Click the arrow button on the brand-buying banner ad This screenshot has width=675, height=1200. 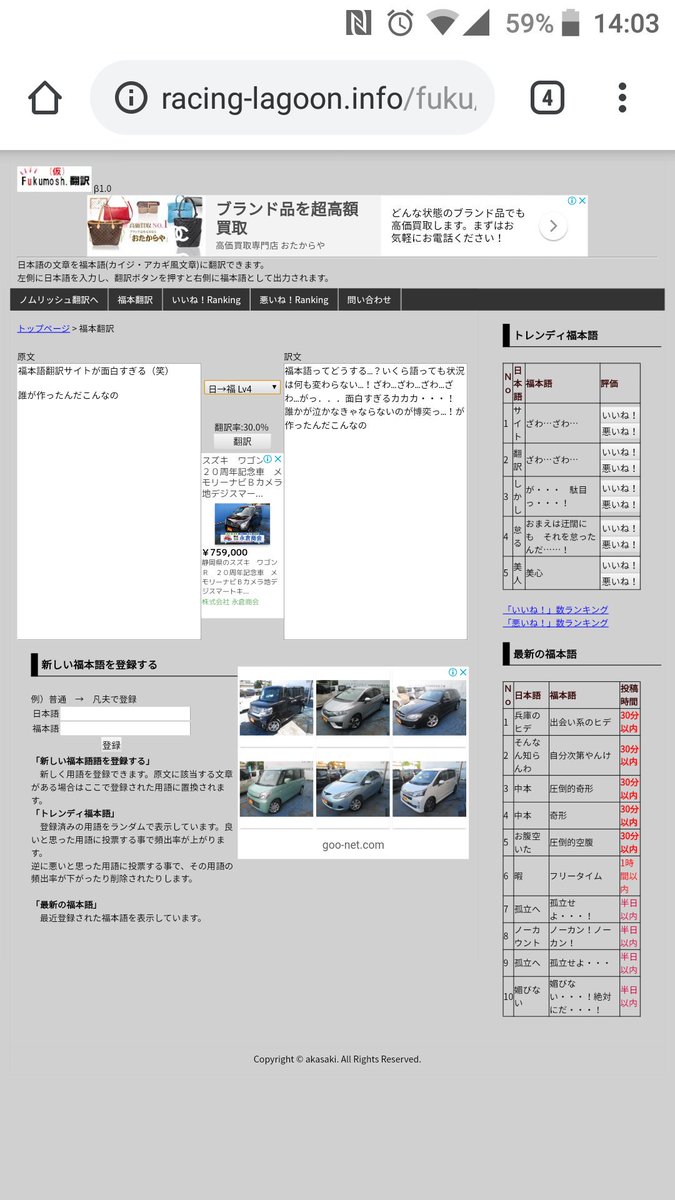point(553,227)
